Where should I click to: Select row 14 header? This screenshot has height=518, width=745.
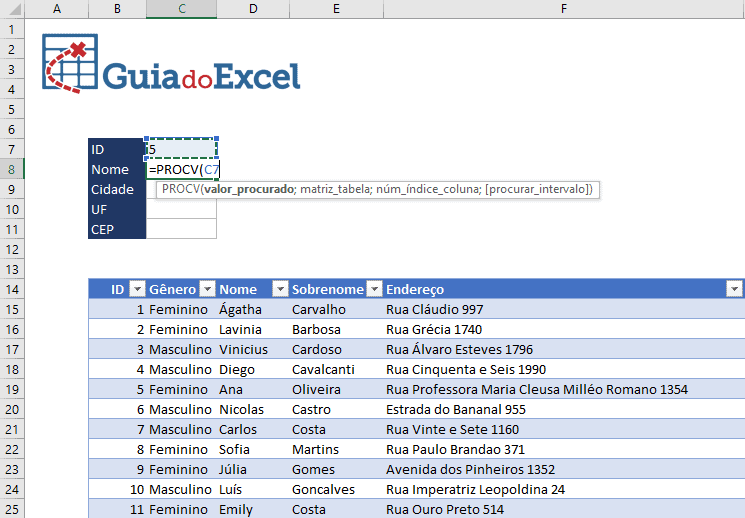[x=12, y=289]
